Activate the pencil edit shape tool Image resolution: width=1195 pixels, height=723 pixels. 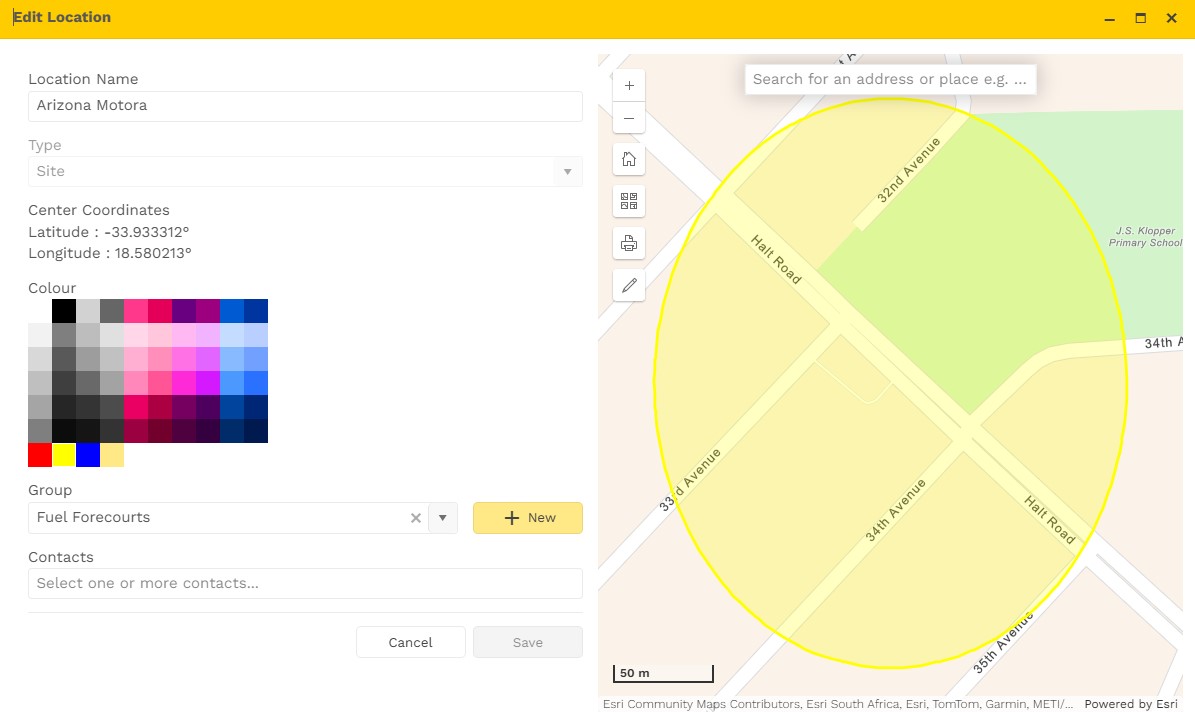(x=629, y=285)
